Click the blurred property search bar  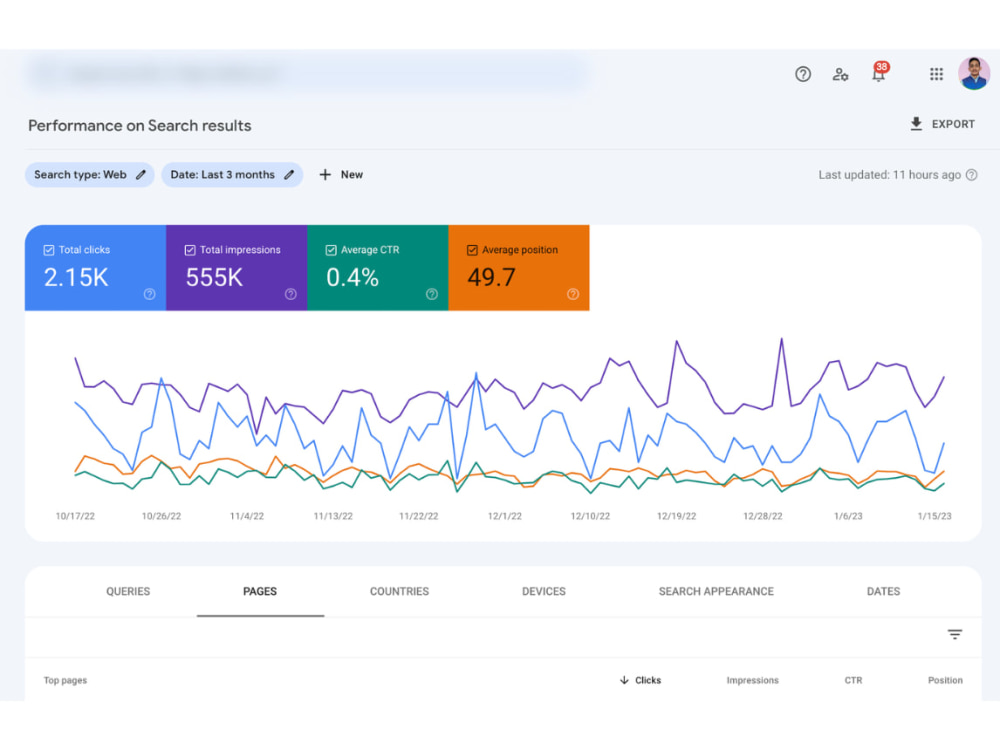point(307,74)
